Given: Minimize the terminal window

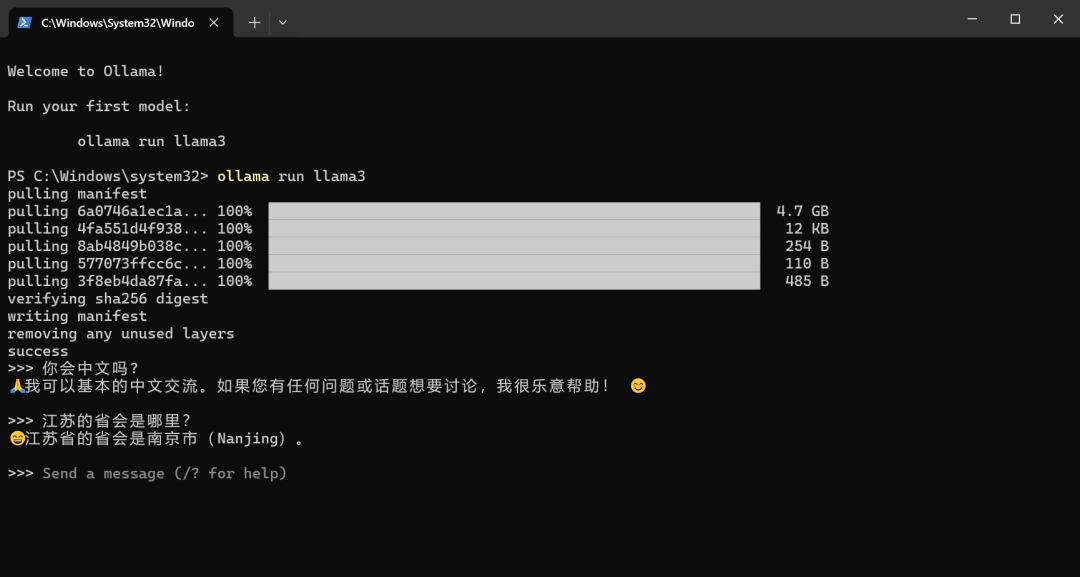Looking at the screenshot, I should click(972, 19).
